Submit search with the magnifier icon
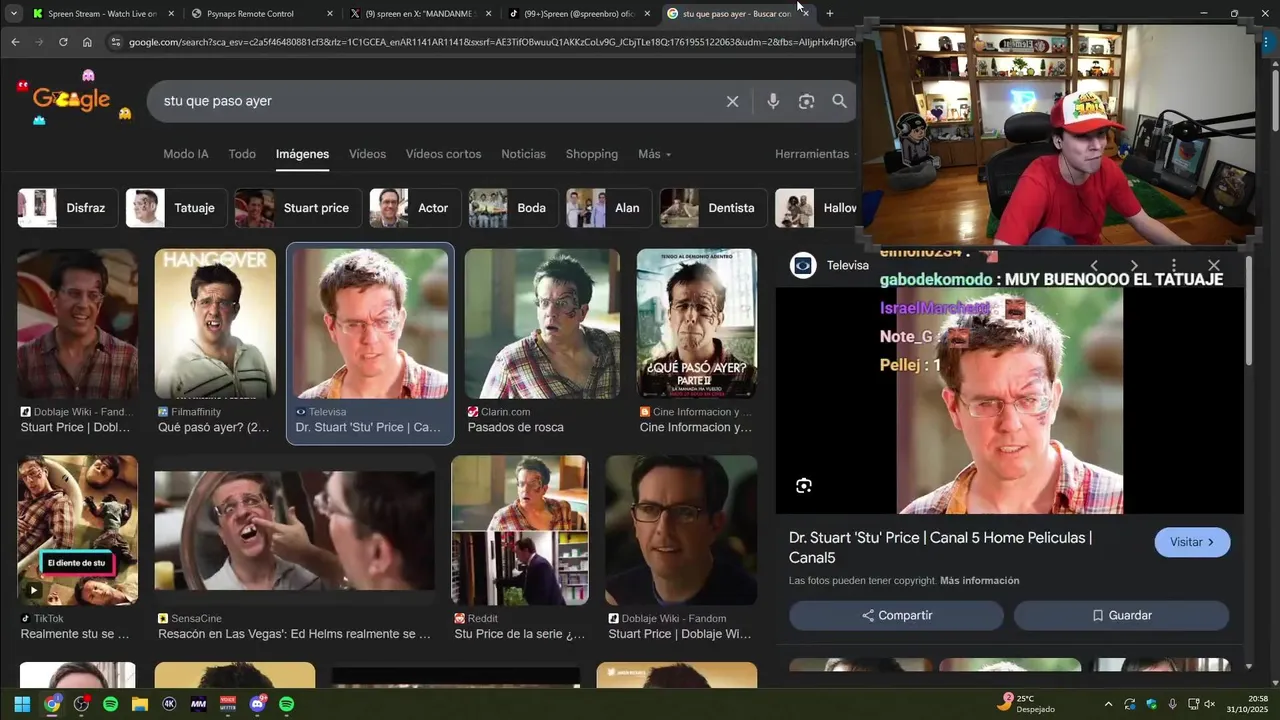Screen dimensions: 1280x720 click(x=839, y=101)
